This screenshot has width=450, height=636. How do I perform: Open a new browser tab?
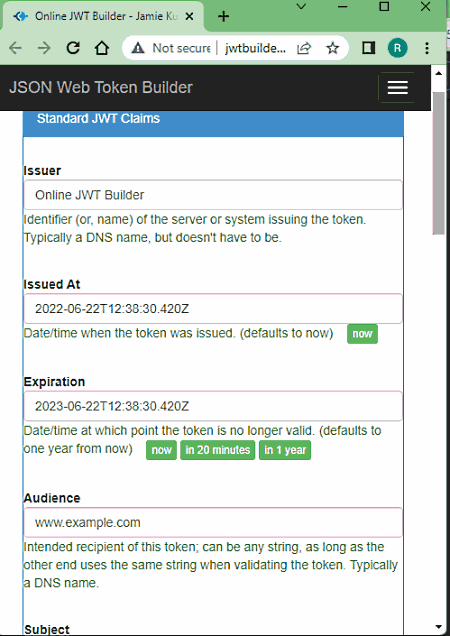tap(224, 16)
